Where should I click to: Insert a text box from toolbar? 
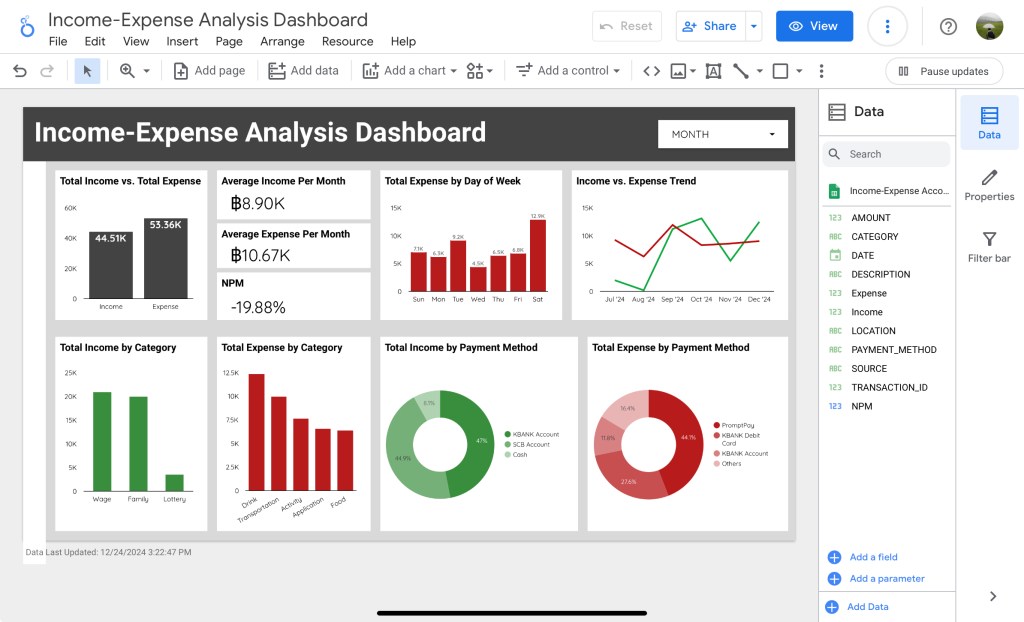(x=713, y=71)
